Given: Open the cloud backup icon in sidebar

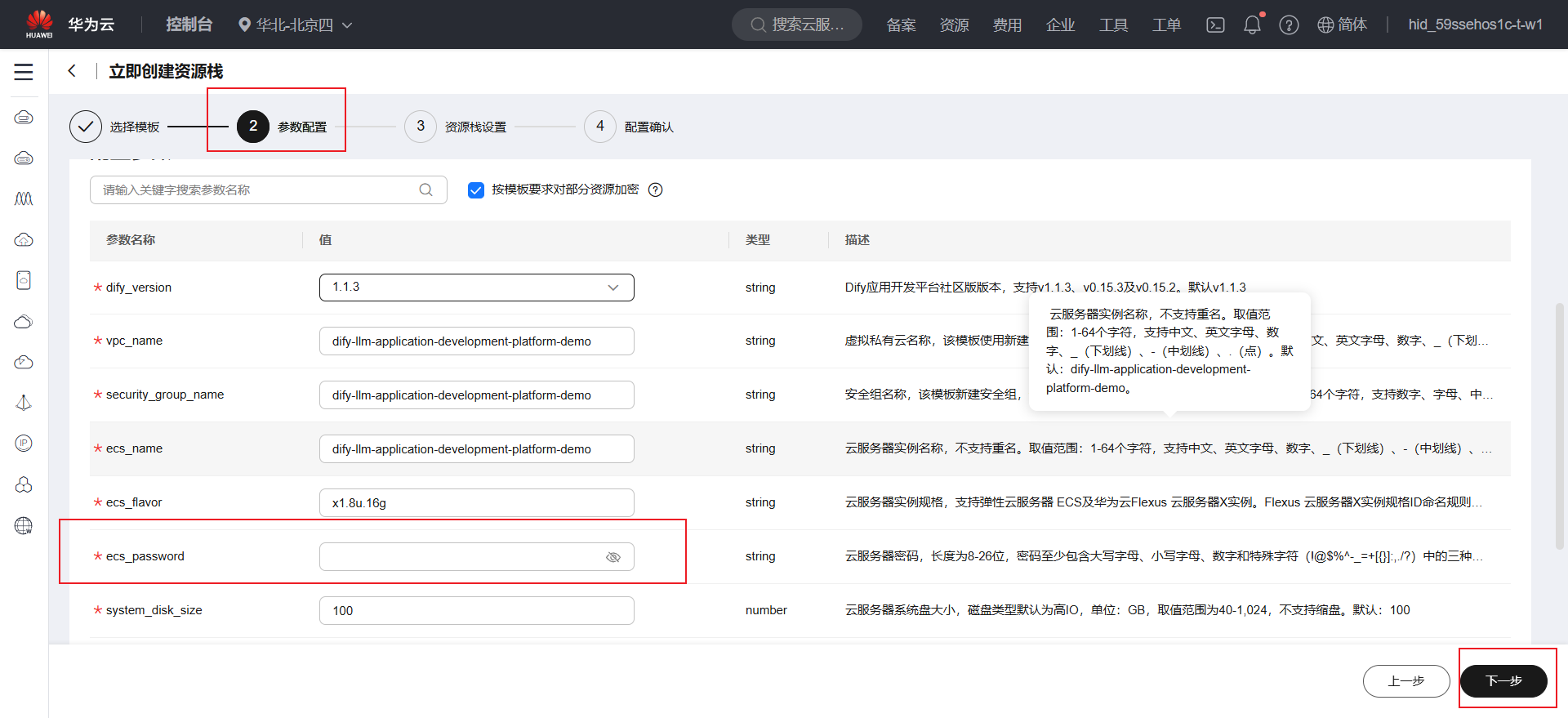Looking at the screenshot, I should coord(24,362).
